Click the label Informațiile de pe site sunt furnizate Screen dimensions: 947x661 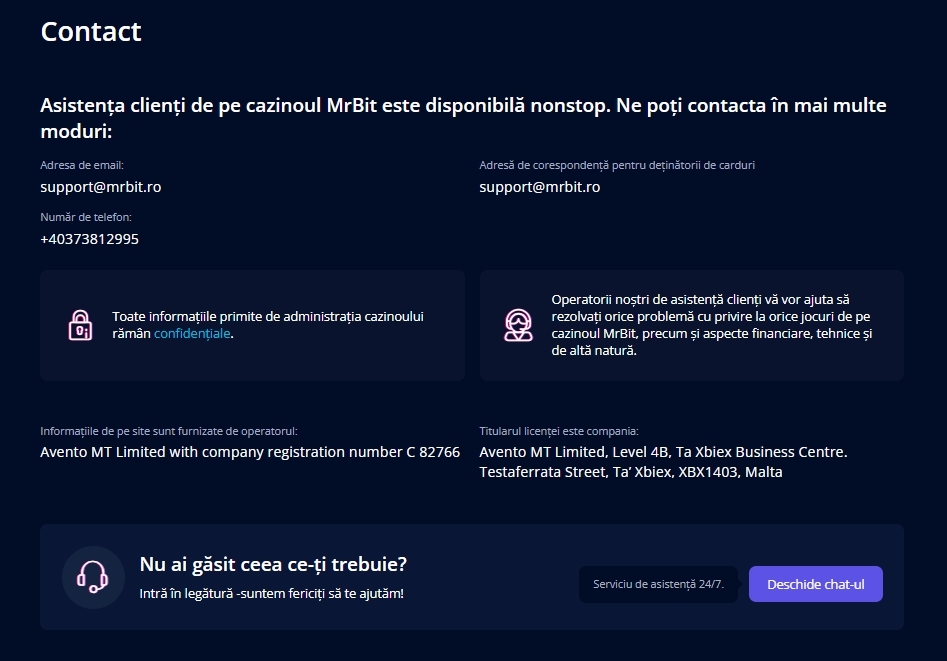pos(169,431)
